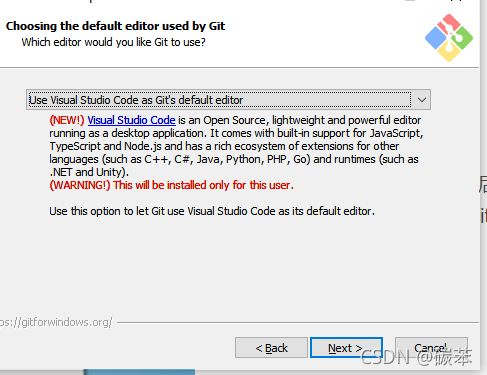Click the red diamond of the Git logo
The height and width of the screenshot is (375, 487).
tap(449, 23)
